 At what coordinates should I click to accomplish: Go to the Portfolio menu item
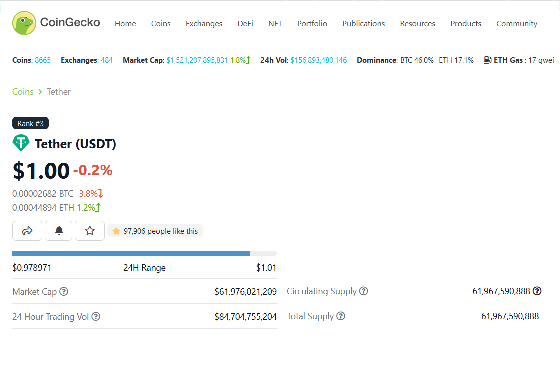(x=312, y=24)
